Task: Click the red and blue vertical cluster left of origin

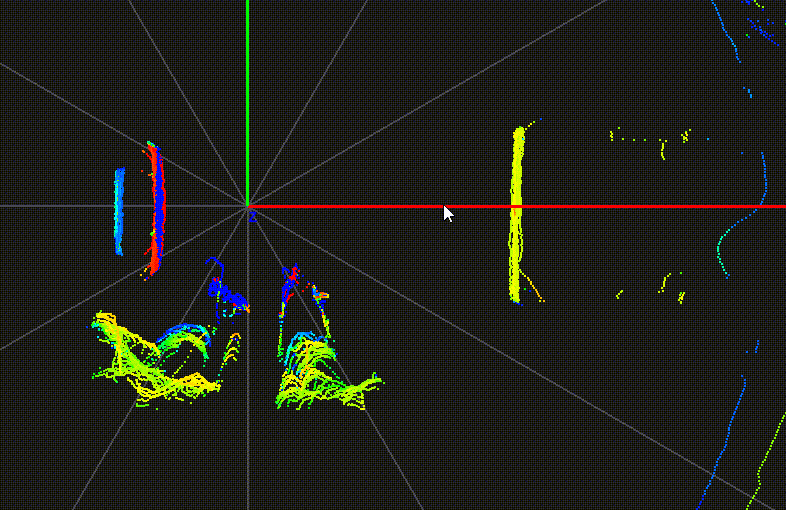Action: click(x=156, y=208)
